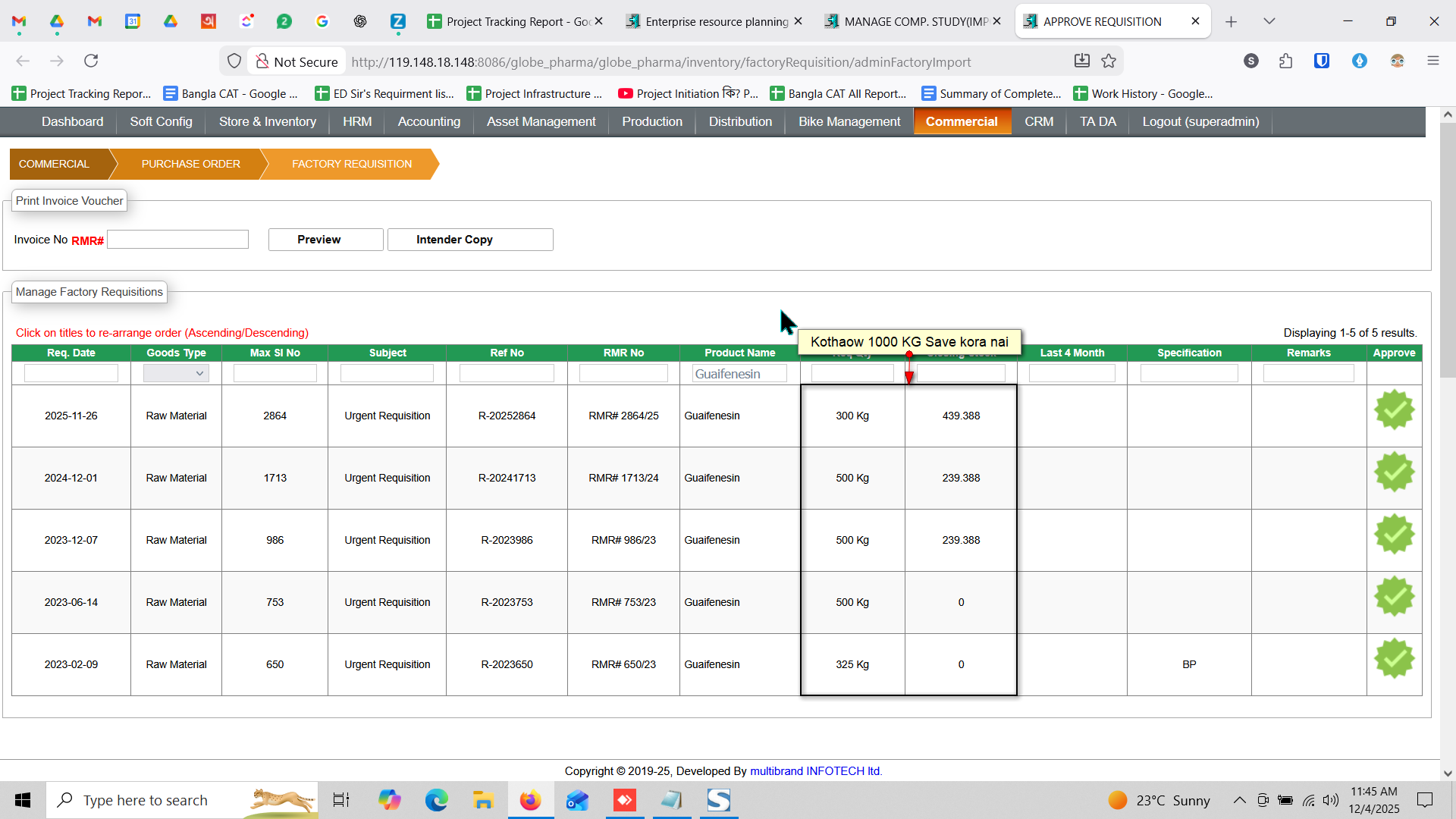Approve requisition RMR# 1713/24

click(x=1394, y=472)
